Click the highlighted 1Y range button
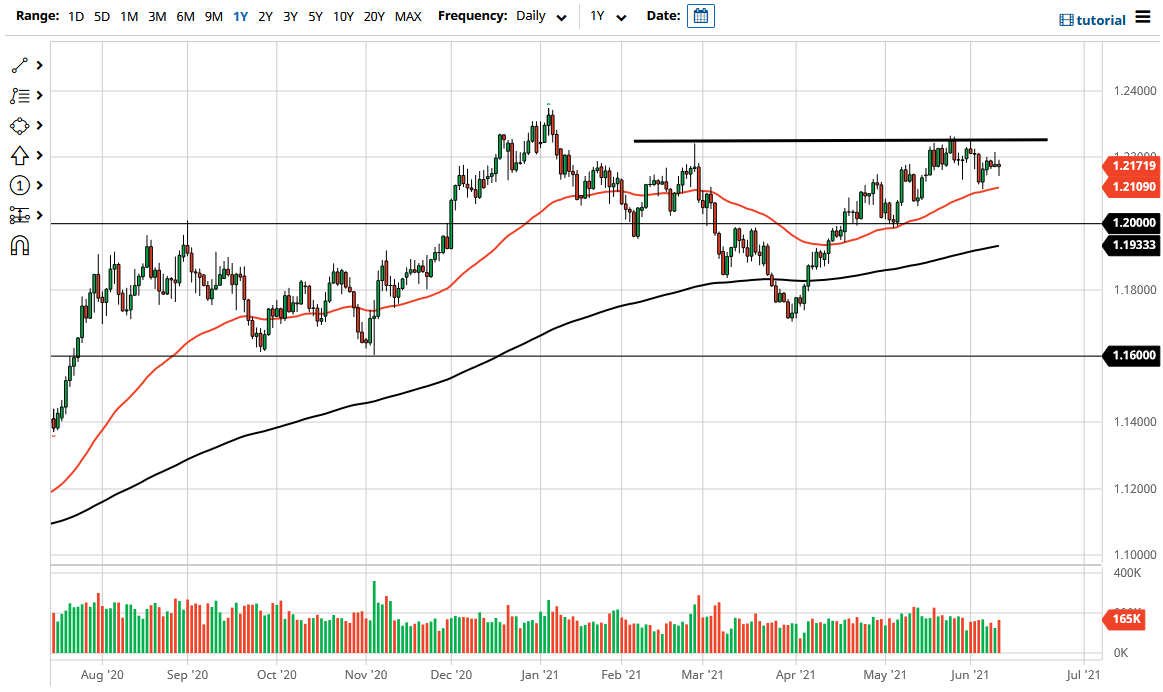Viewport: 1163px width, 692px height. coord(239,16)
